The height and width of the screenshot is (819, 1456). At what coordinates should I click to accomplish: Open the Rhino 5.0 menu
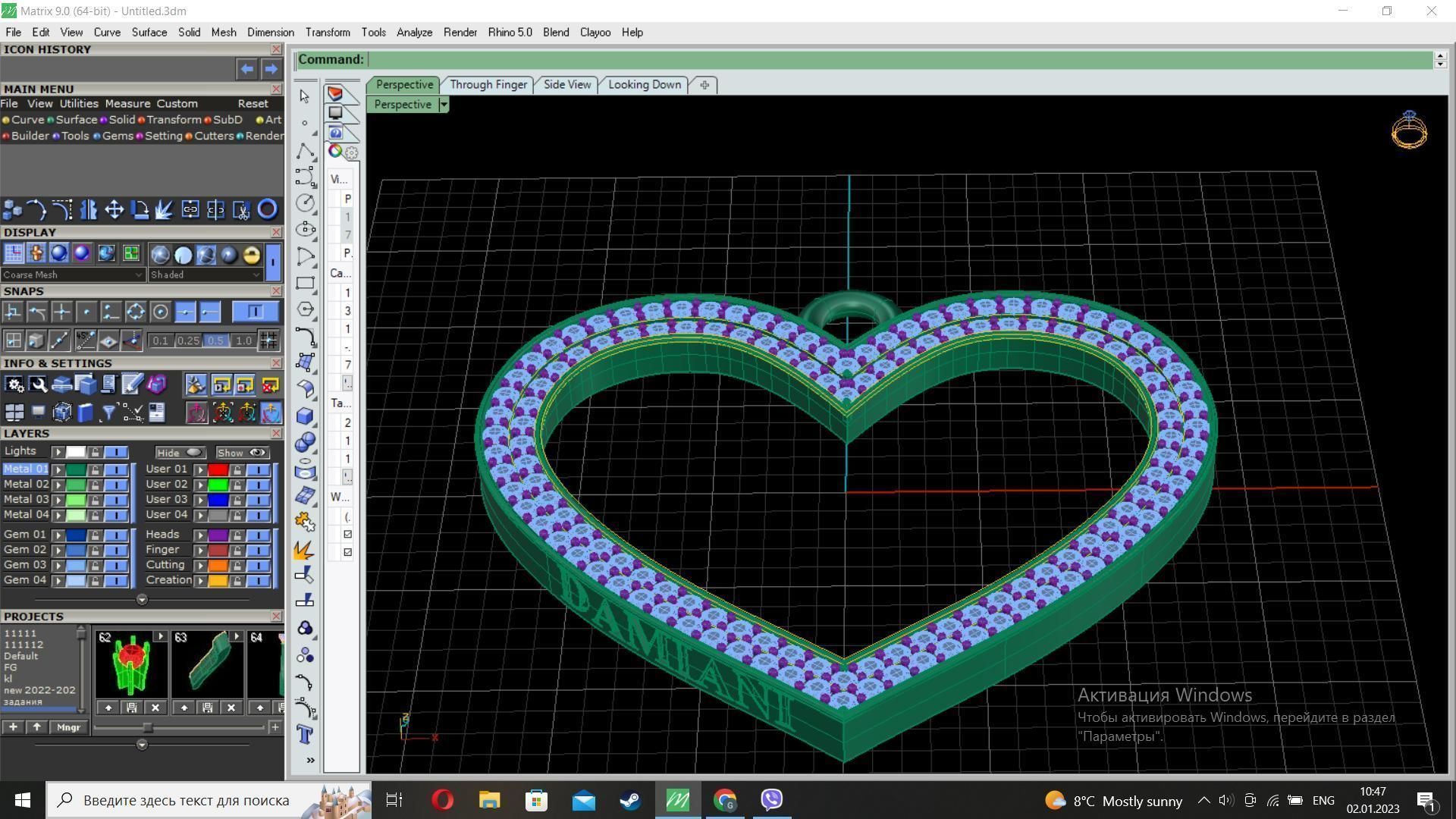510,33
